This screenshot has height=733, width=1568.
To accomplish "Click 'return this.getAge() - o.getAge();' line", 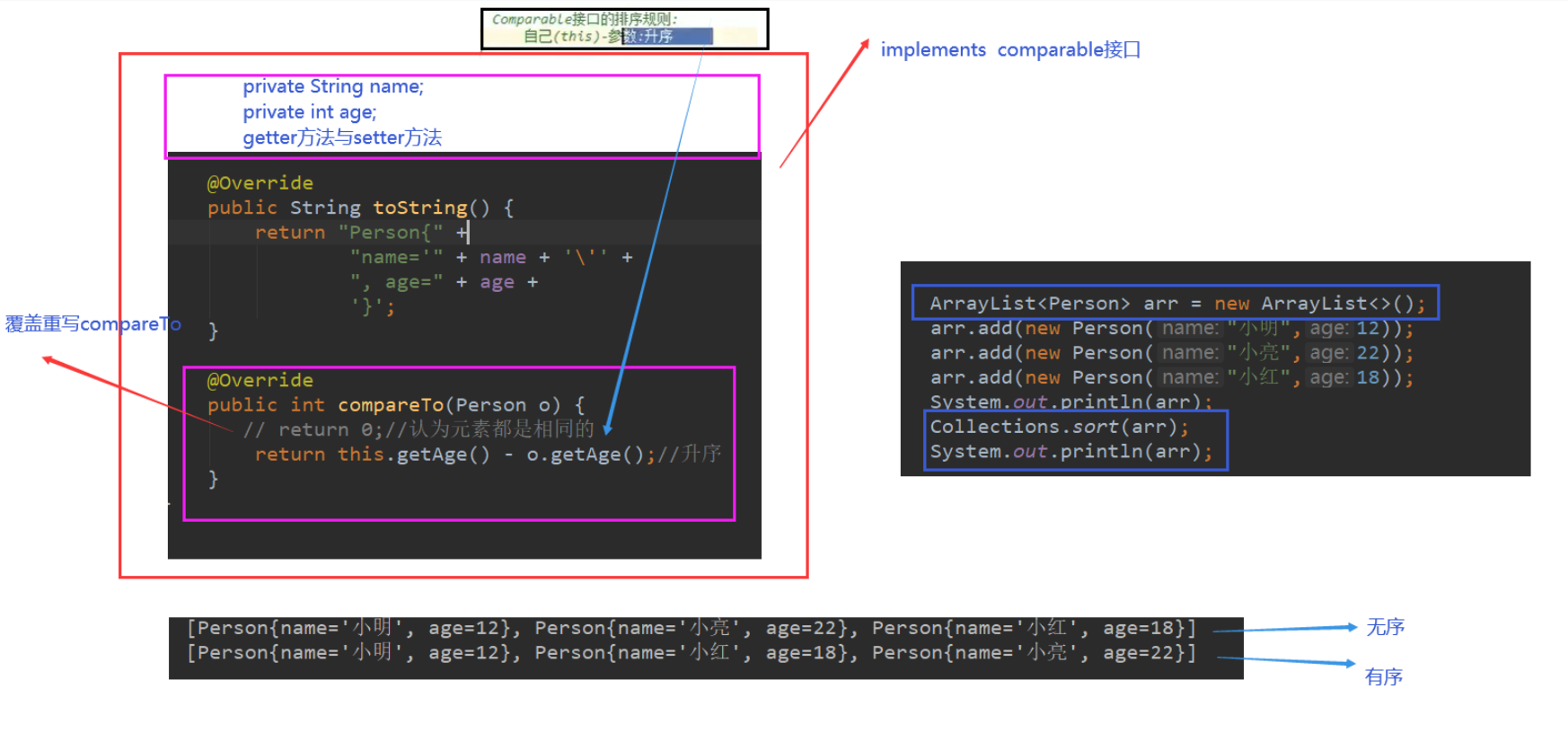I will click(x=488, y=455).
